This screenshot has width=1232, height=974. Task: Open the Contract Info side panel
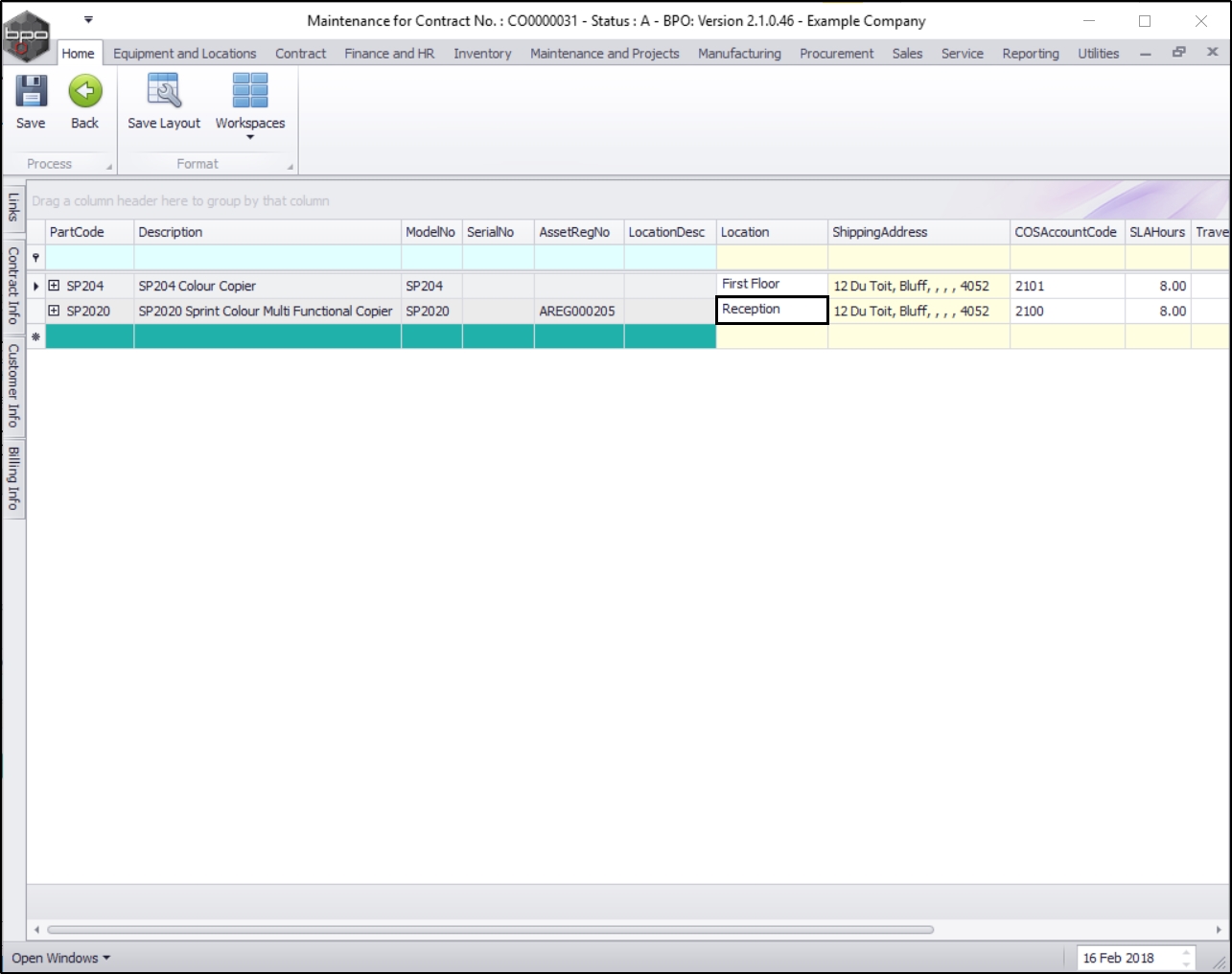click(13, 286)
